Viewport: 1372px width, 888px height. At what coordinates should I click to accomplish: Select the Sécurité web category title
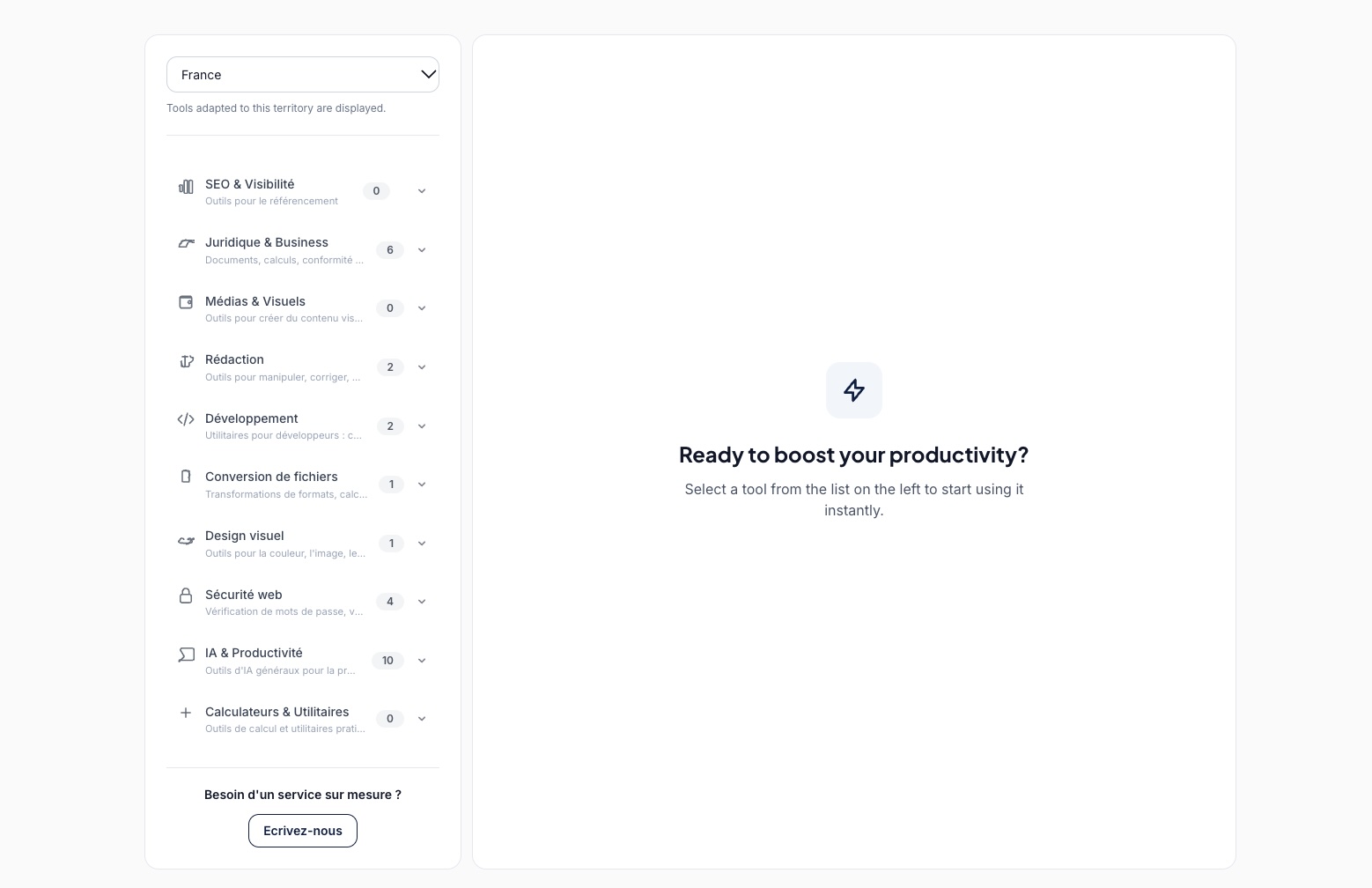(244, 595)
